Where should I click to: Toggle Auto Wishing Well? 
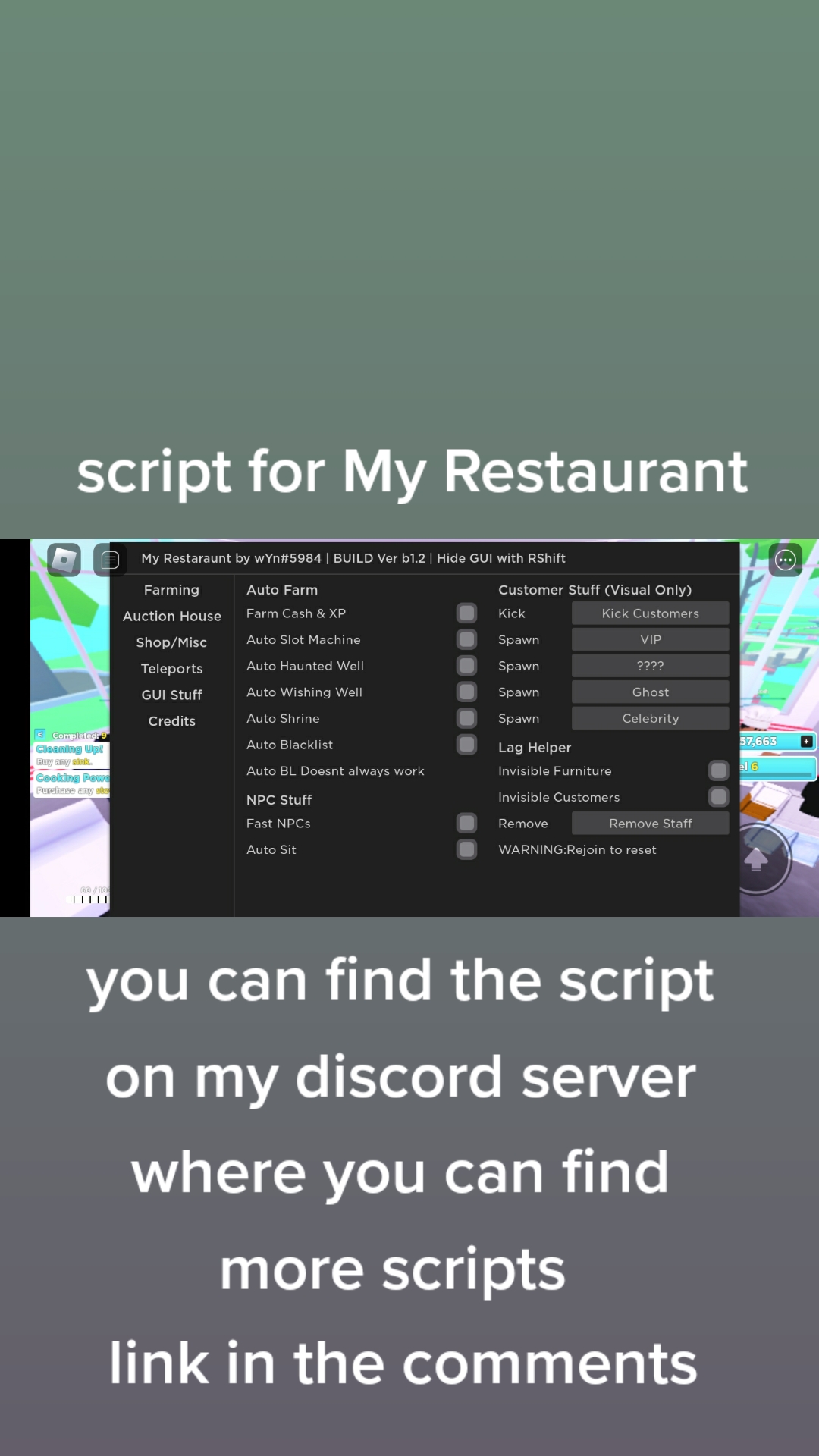pyautogui.click(x=467, y=692)
